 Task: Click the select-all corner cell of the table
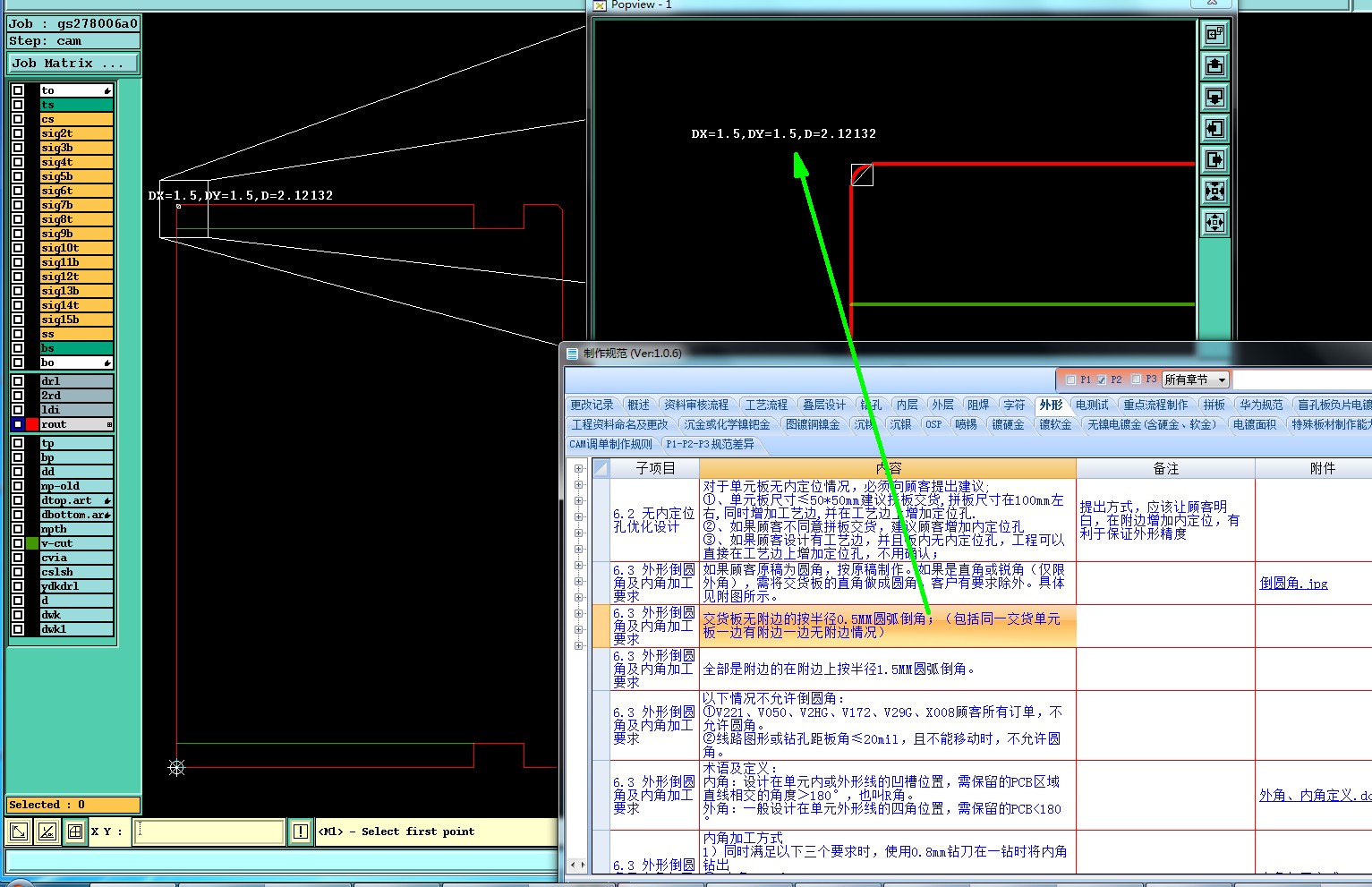601,468
